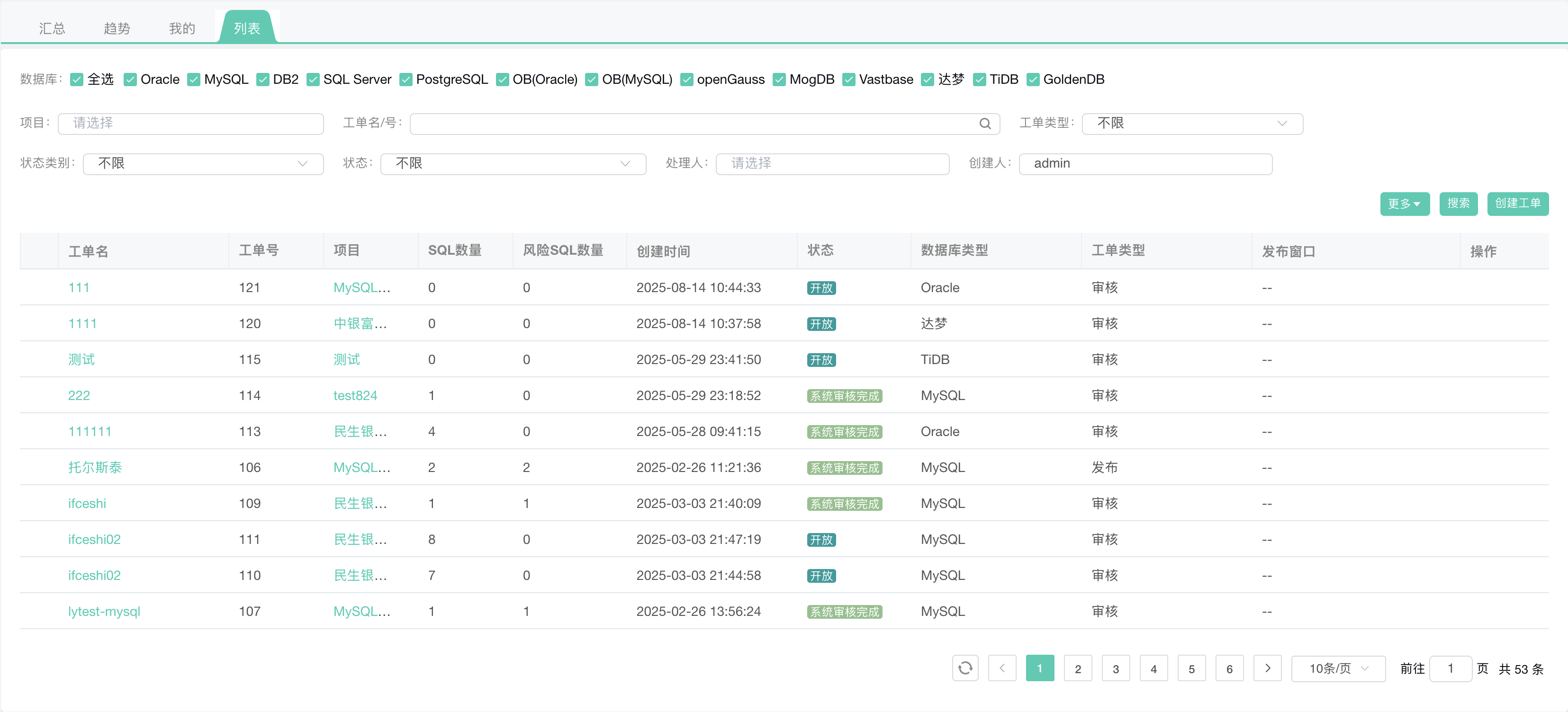Click the 系统审核完成 tag for order 114
Screen dimensions: 1568x712
pos(844,396)
